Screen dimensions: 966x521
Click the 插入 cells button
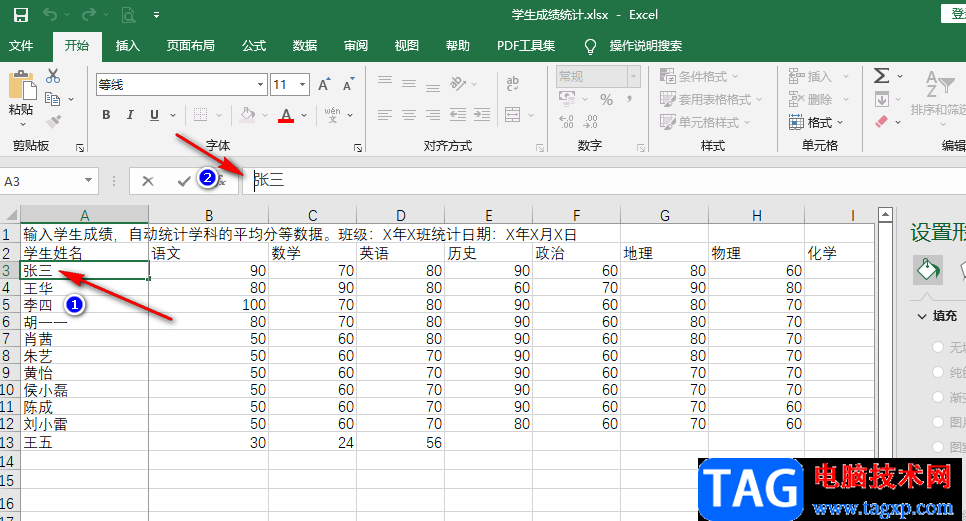coord(811,76)
